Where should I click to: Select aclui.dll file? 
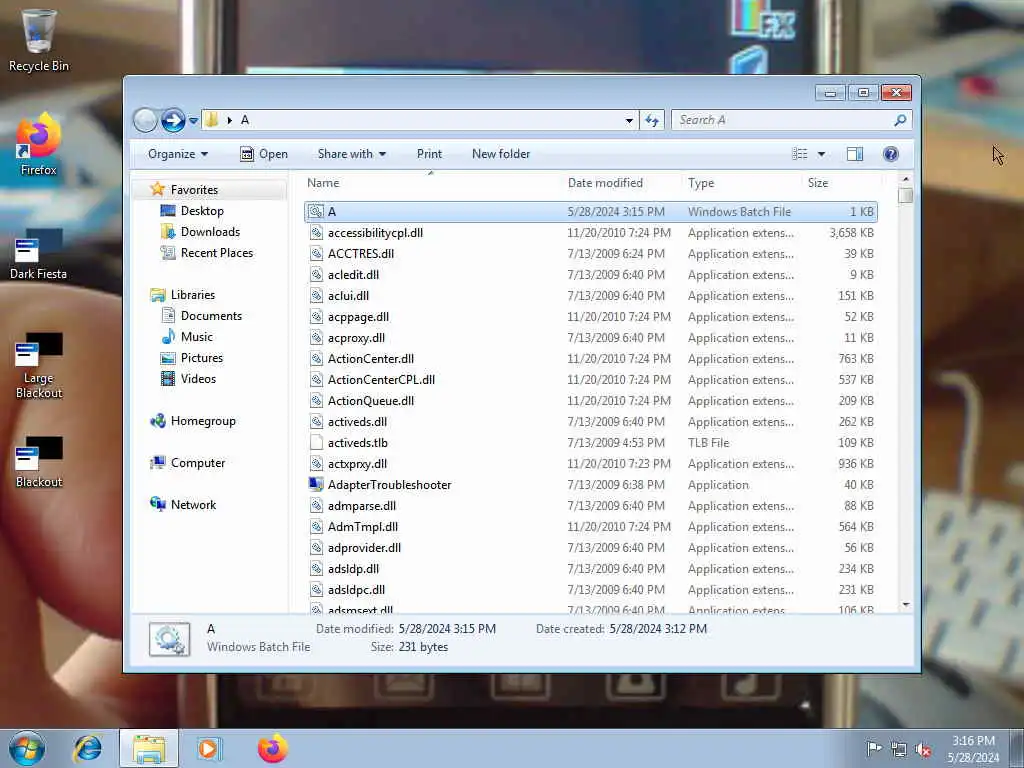pyautogui.click(x=590, y=296)
